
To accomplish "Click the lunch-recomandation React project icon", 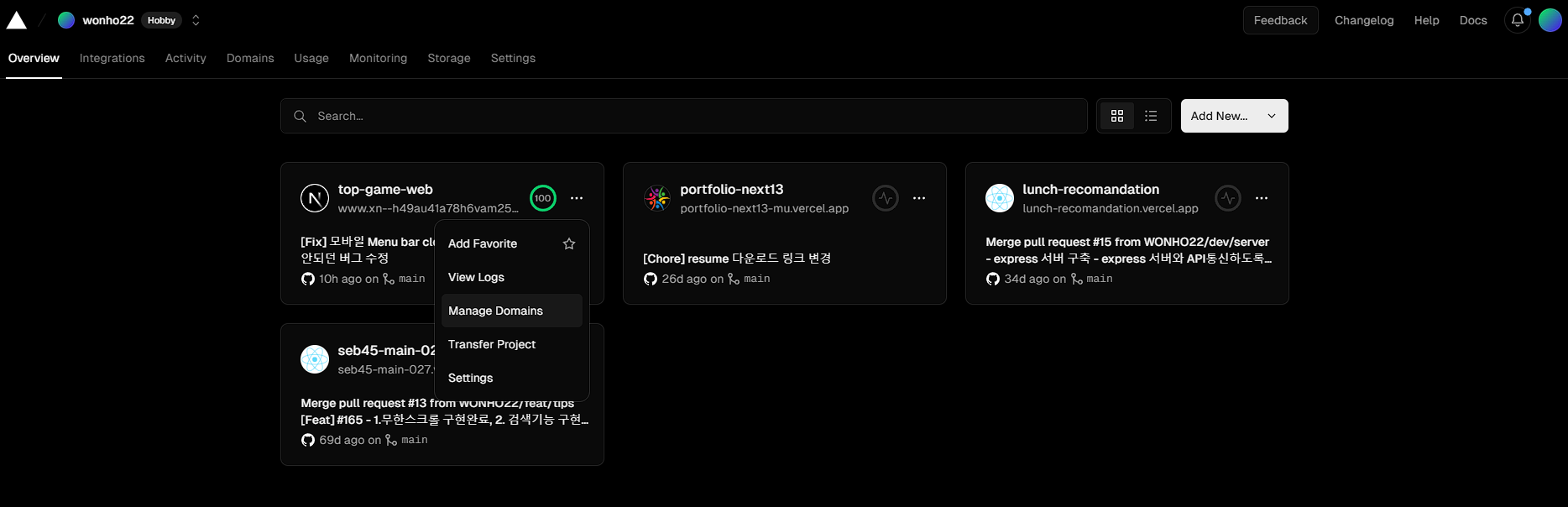I will click(x=1000, y=198).
